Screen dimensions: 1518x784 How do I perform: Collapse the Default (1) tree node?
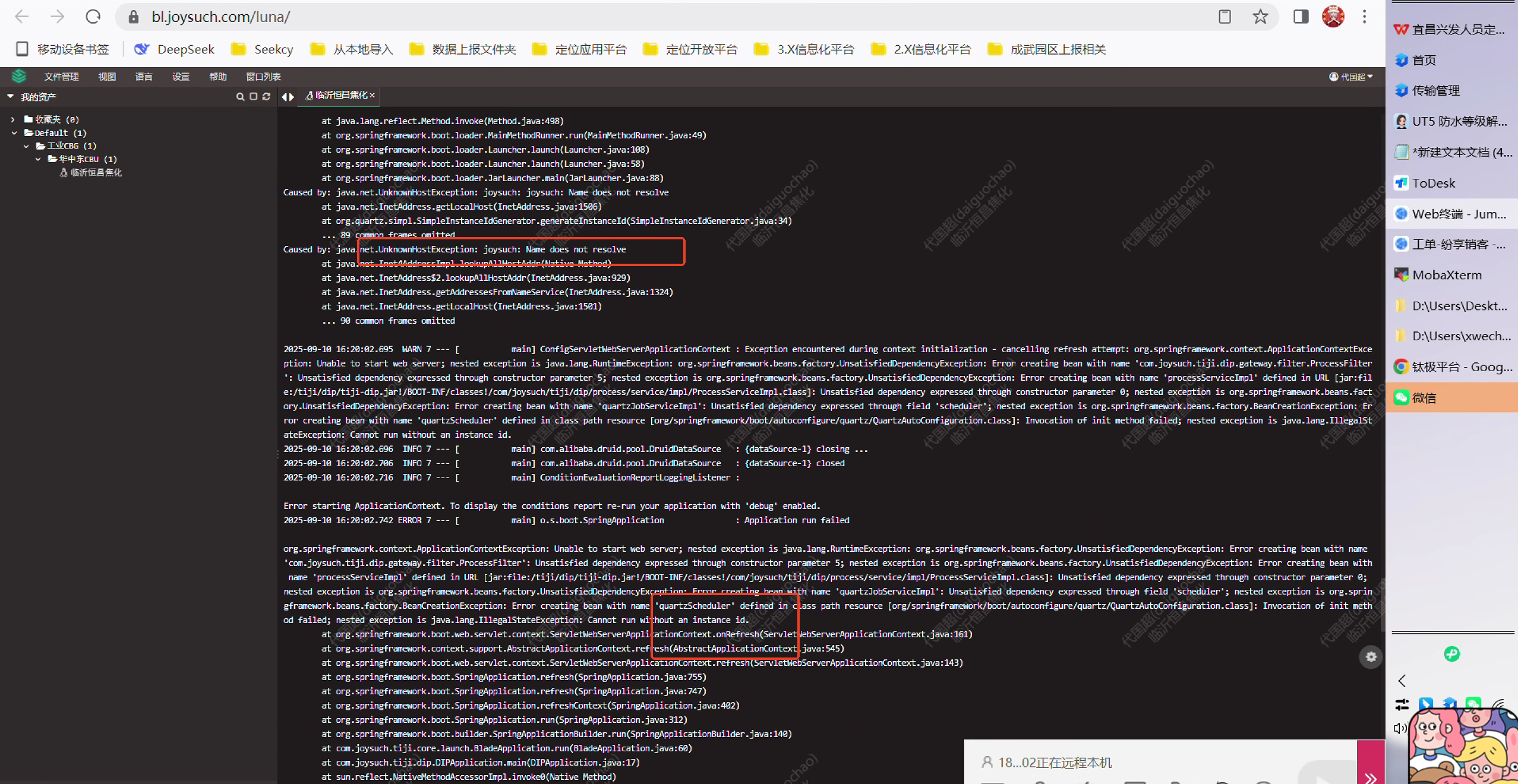14,133
